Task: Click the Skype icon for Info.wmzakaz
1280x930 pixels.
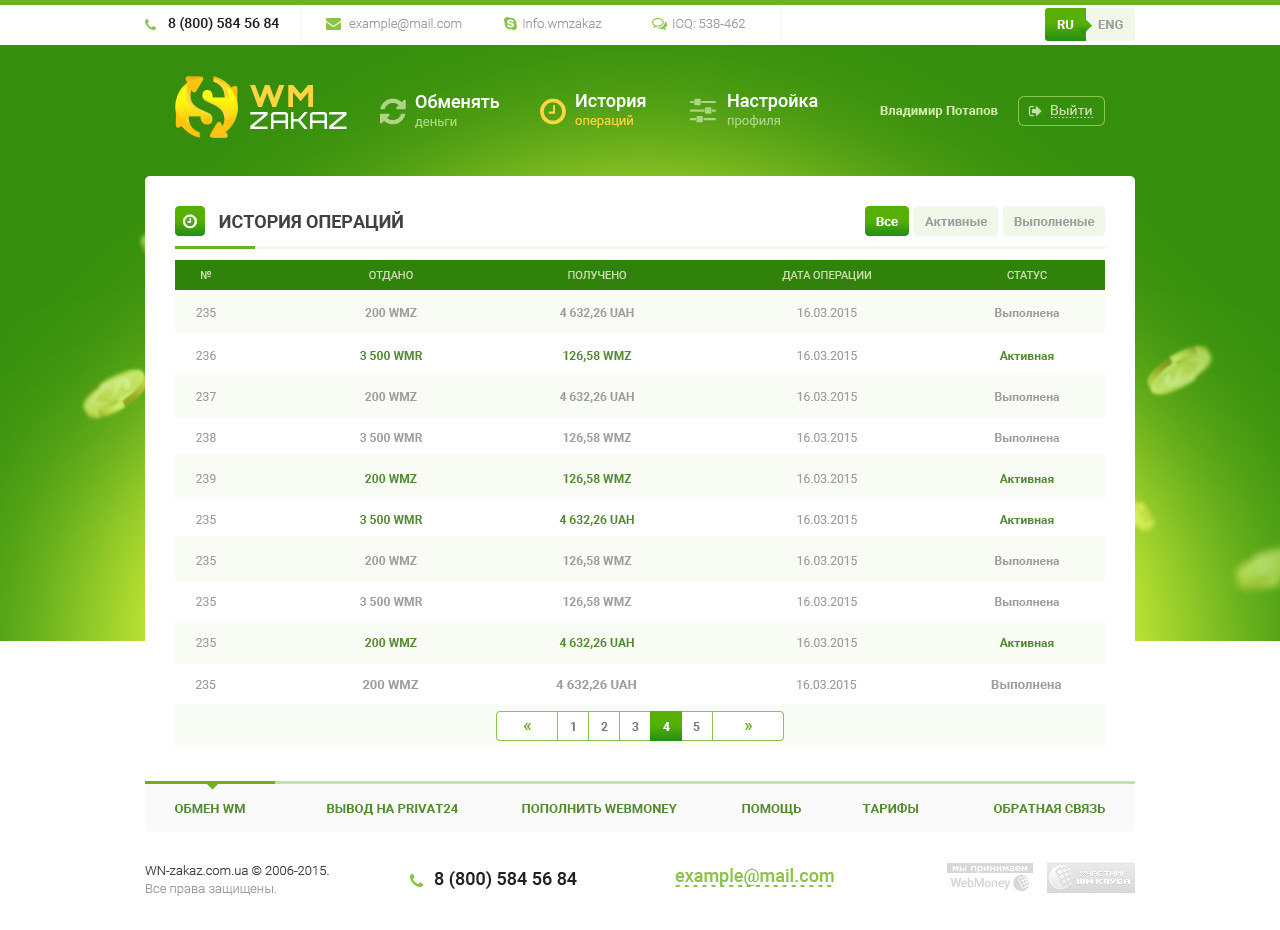Action: 510,24
